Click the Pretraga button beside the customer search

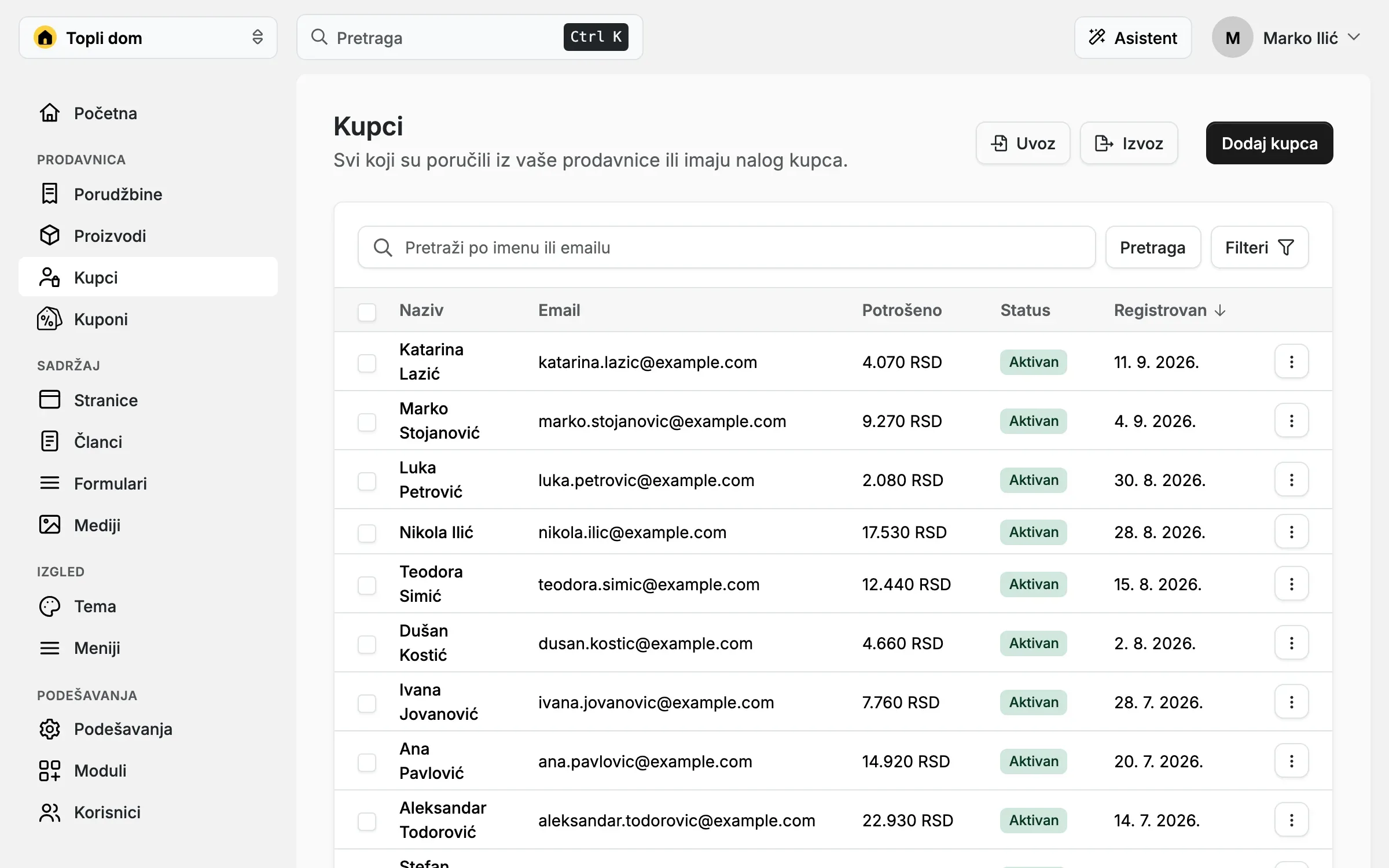pyautogui.click(x=1153, y=248)
